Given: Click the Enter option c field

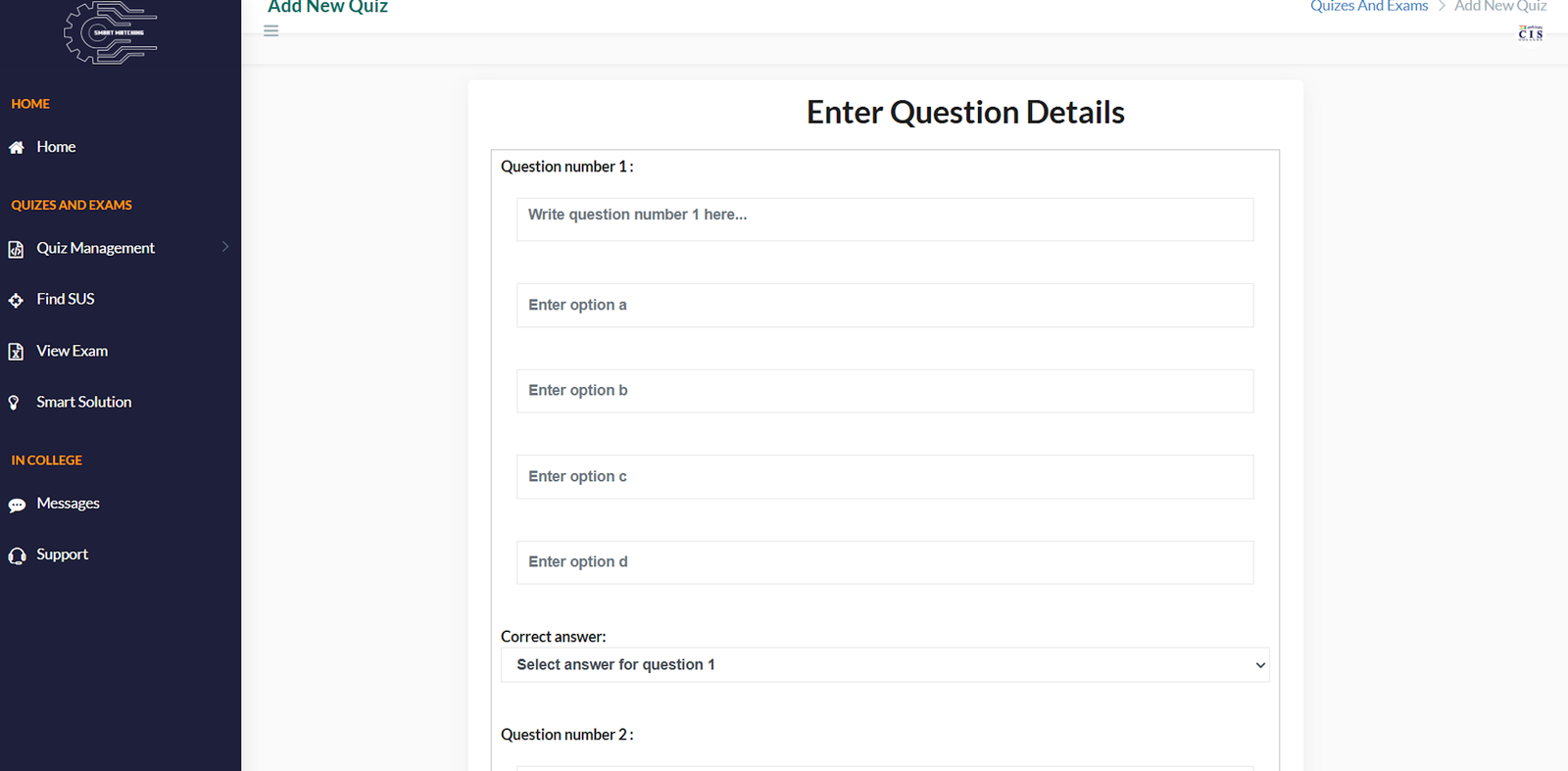Looking at the screenshot, I should point(884,477).
